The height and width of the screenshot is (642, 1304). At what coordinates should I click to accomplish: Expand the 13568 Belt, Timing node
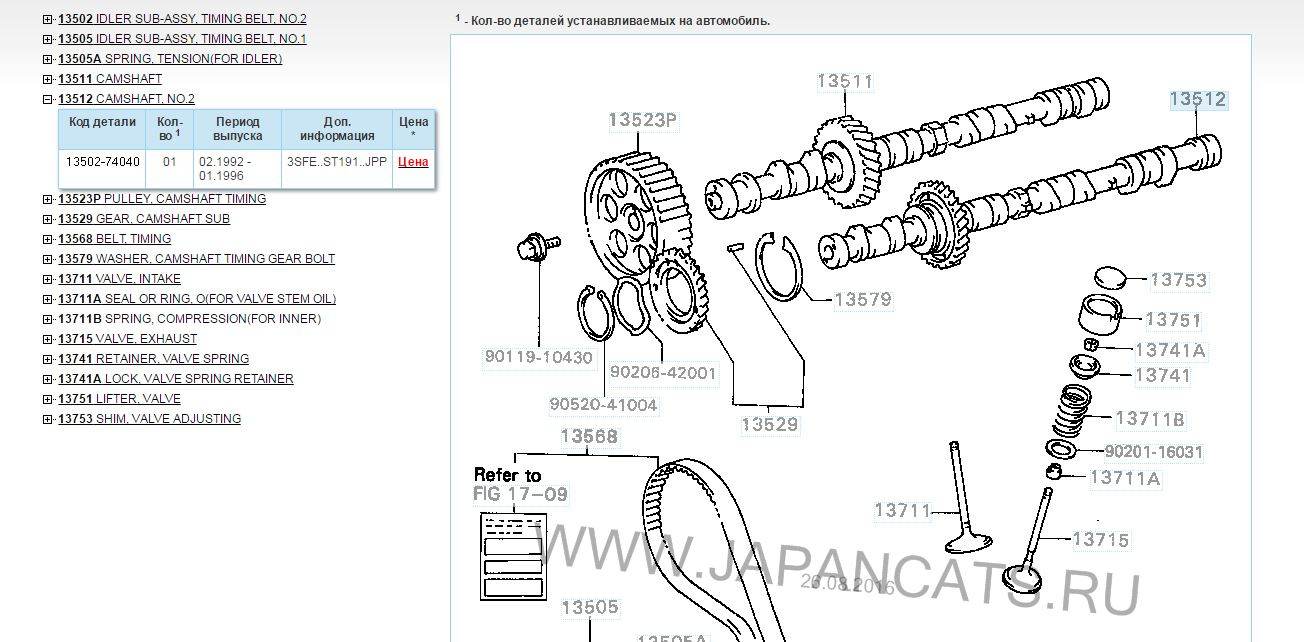pyautogui.click(x=48, y=239)
